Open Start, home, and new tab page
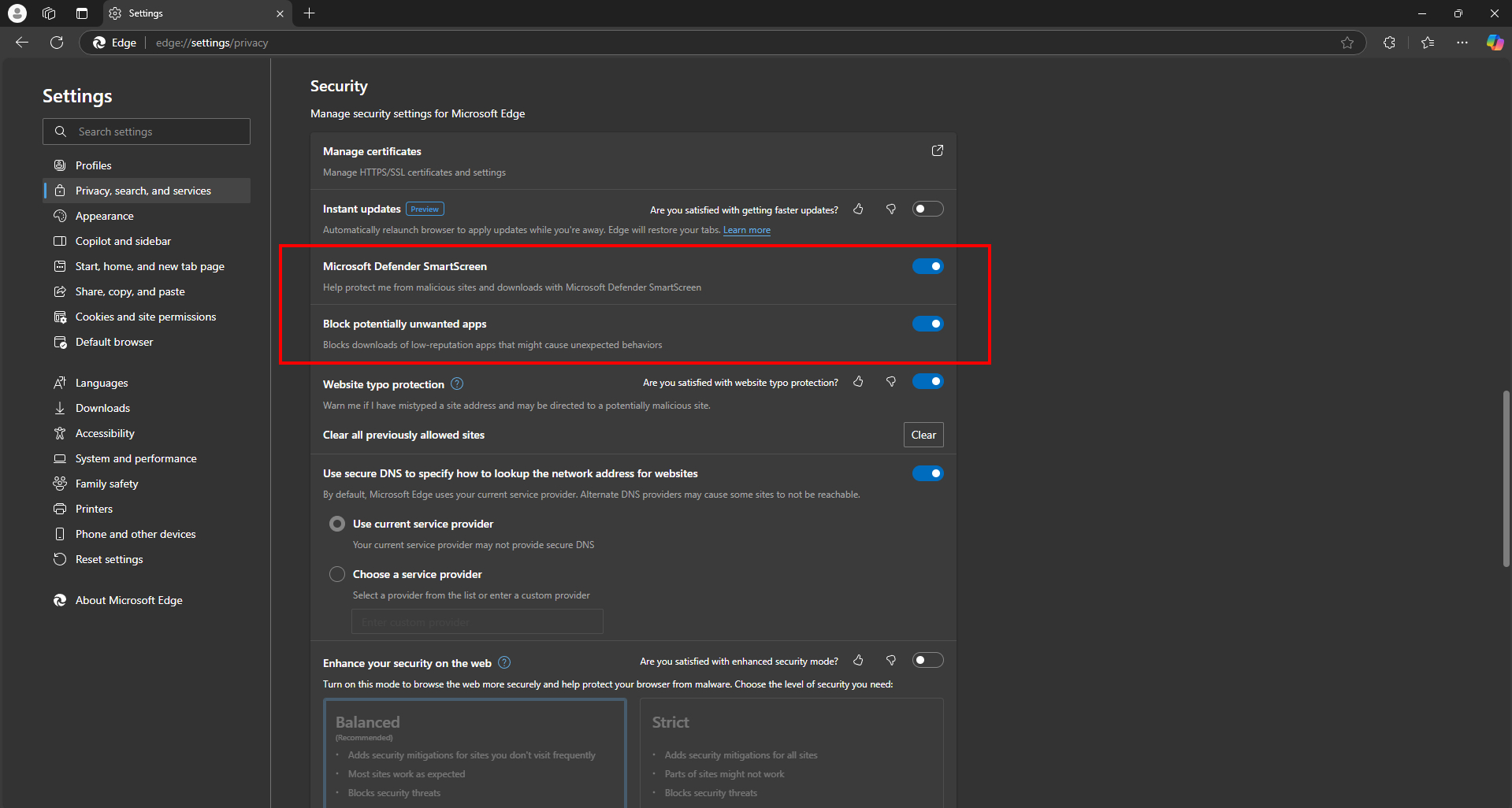The width and height of the screenshot is (1512, 808). tap(147, 266)
